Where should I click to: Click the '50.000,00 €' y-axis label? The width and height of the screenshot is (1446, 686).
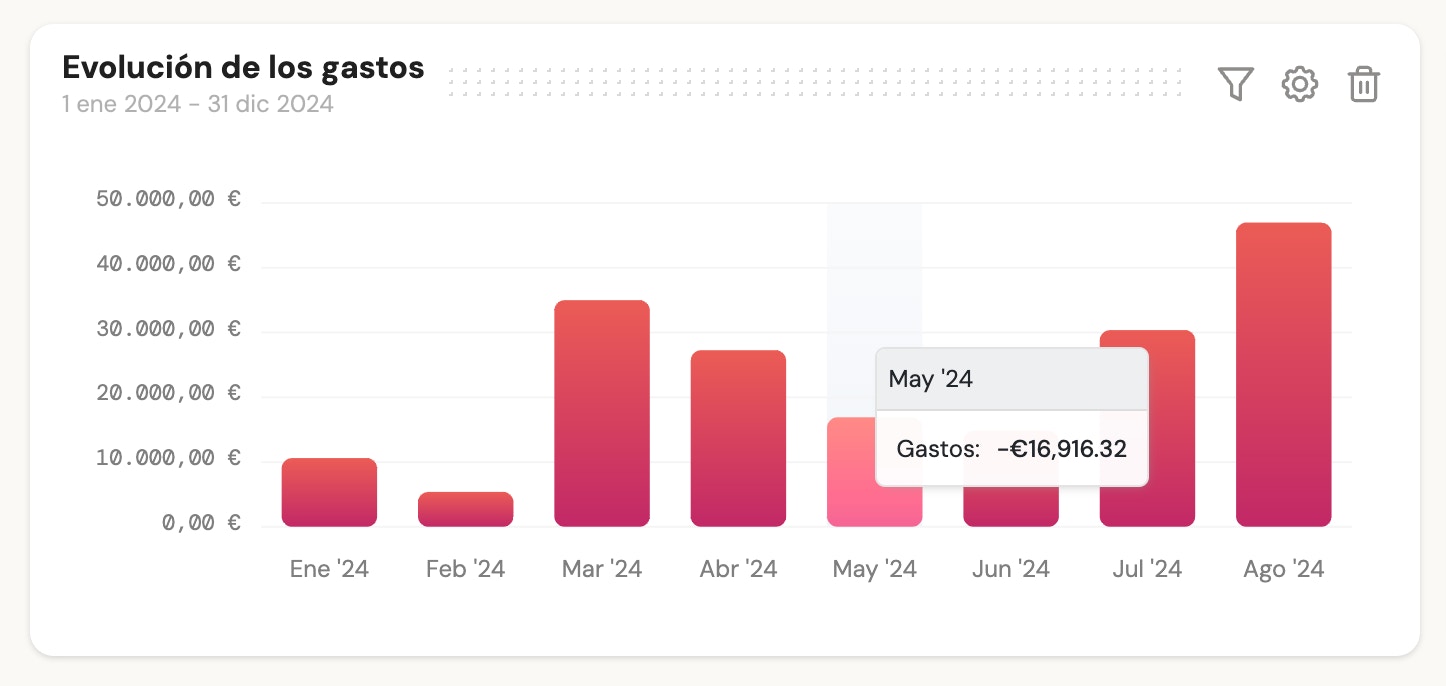168,199
